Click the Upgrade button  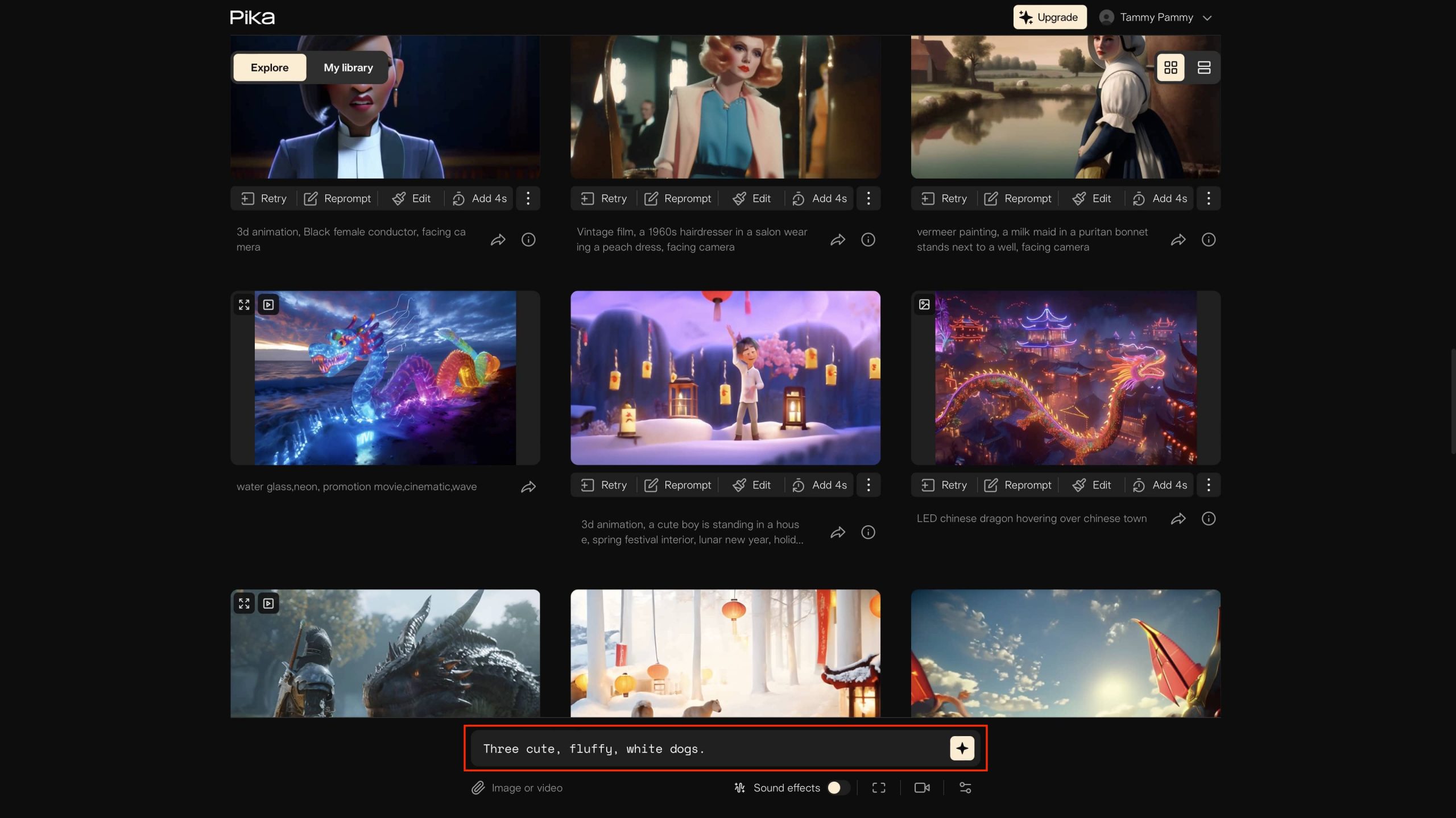1049,17
